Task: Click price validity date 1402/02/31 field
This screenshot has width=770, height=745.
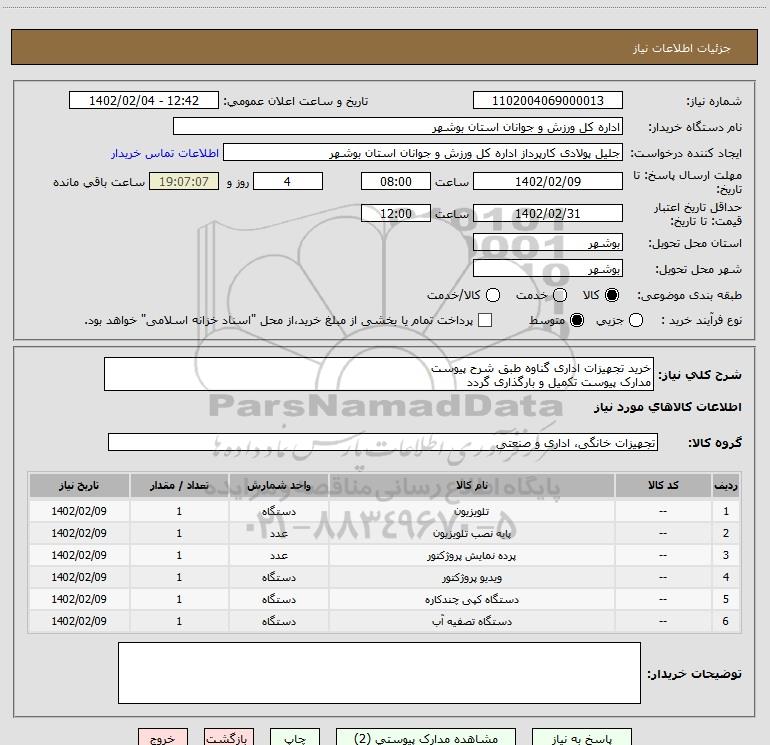Action: click(x=548, y=213)
